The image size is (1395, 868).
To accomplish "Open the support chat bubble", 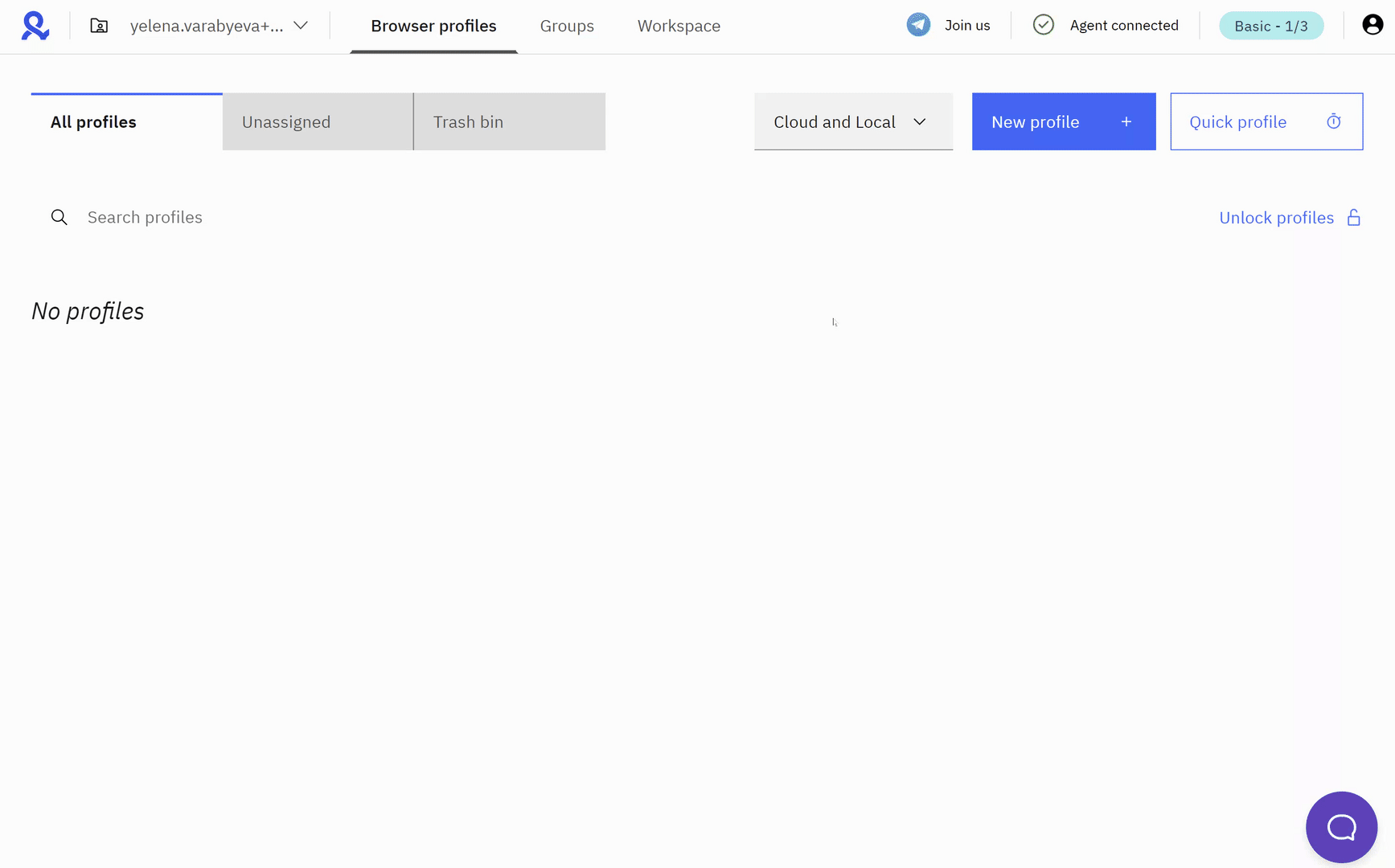I will (x=1341, y=827).
